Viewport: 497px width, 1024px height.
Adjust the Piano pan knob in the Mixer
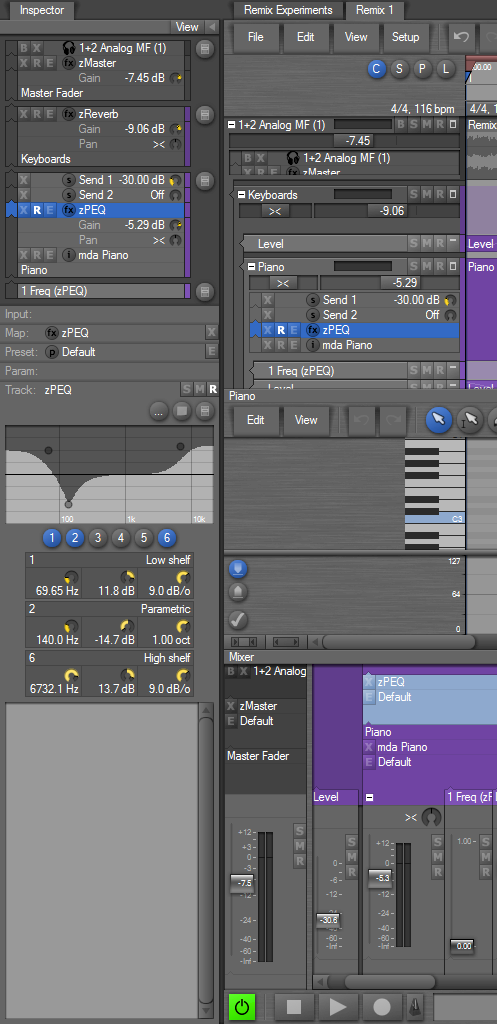tap(431, 817)
